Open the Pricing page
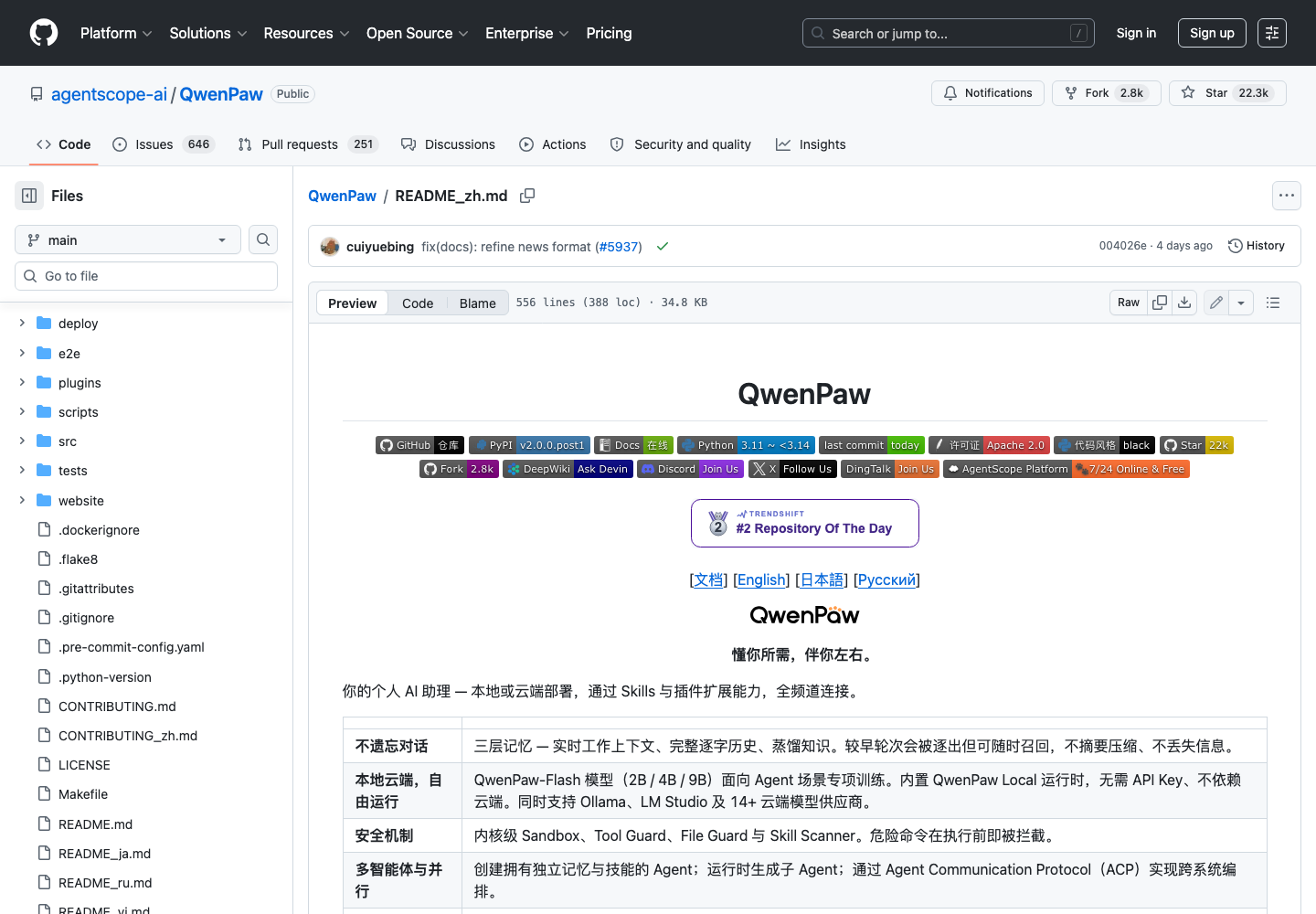1316x914 pixels. (x=609, y=33)
